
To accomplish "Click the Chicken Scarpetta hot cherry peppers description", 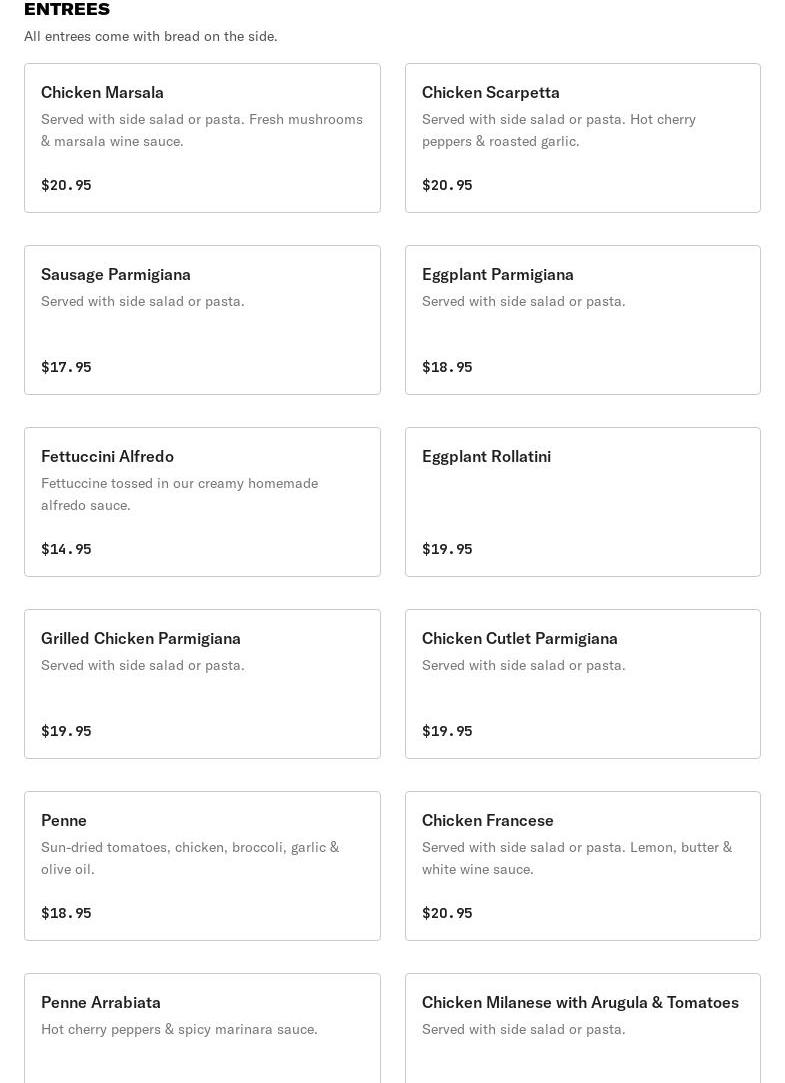I will tap(558, 130).
